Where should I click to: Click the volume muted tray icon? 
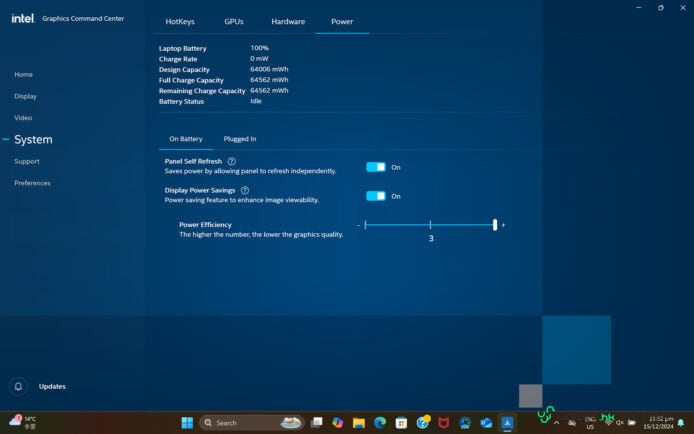point(620,423)
